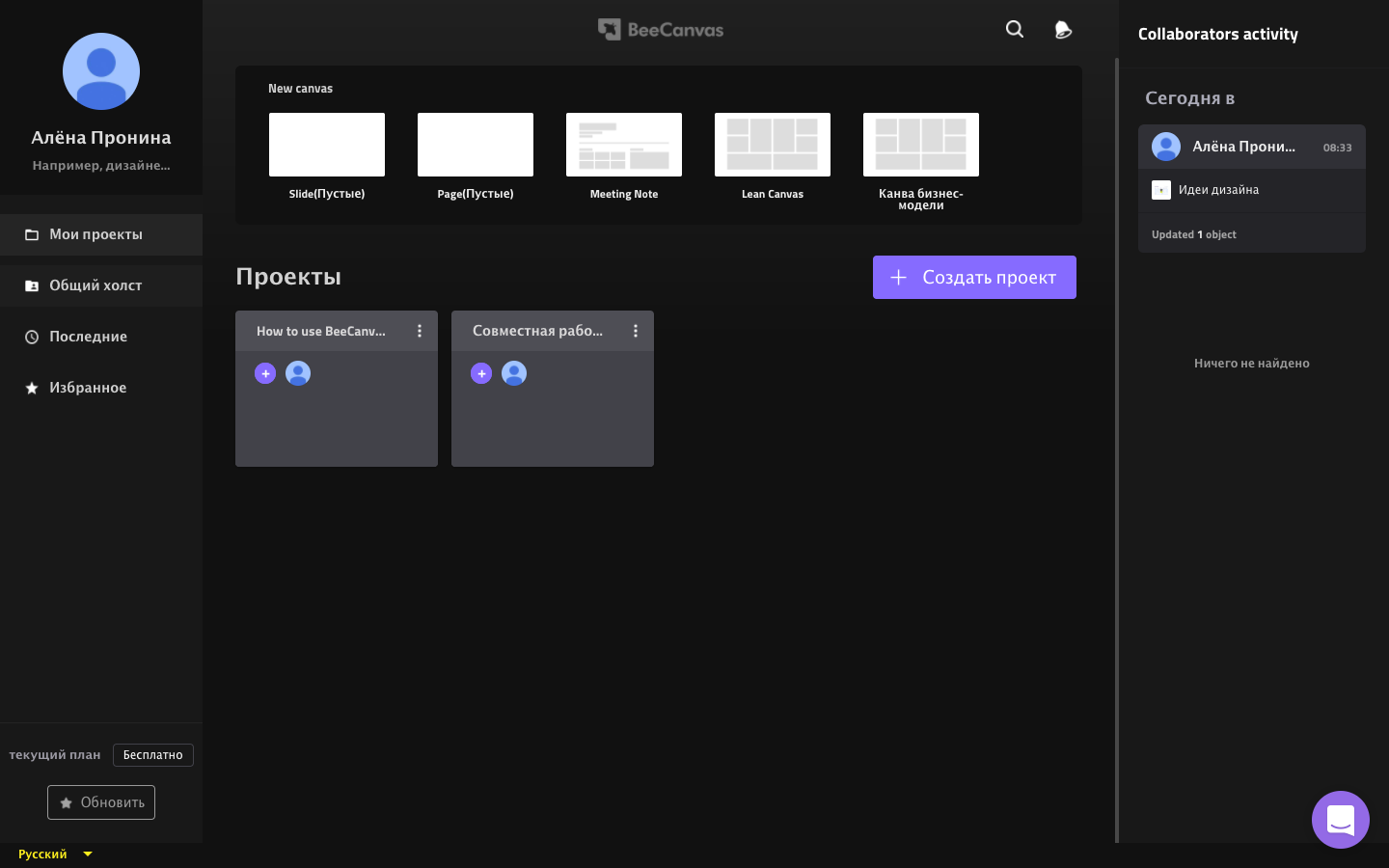The image size is (1389, 868).
Task: Create a new Lean Canvas template
Action: pos(773,145)
